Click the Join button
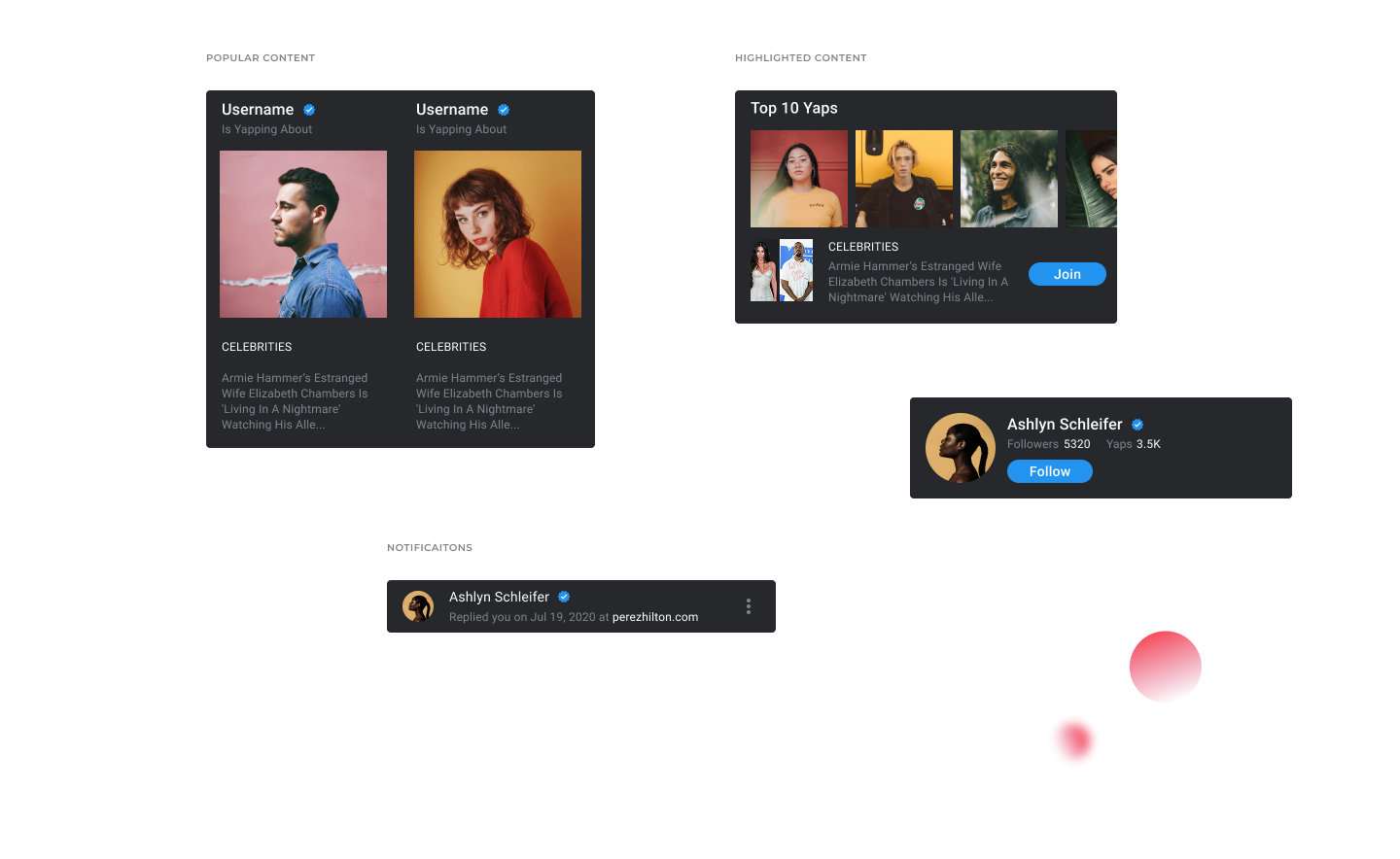Image resolution: width=1400 pixels, height=859 pixels. coord(1067,274)
